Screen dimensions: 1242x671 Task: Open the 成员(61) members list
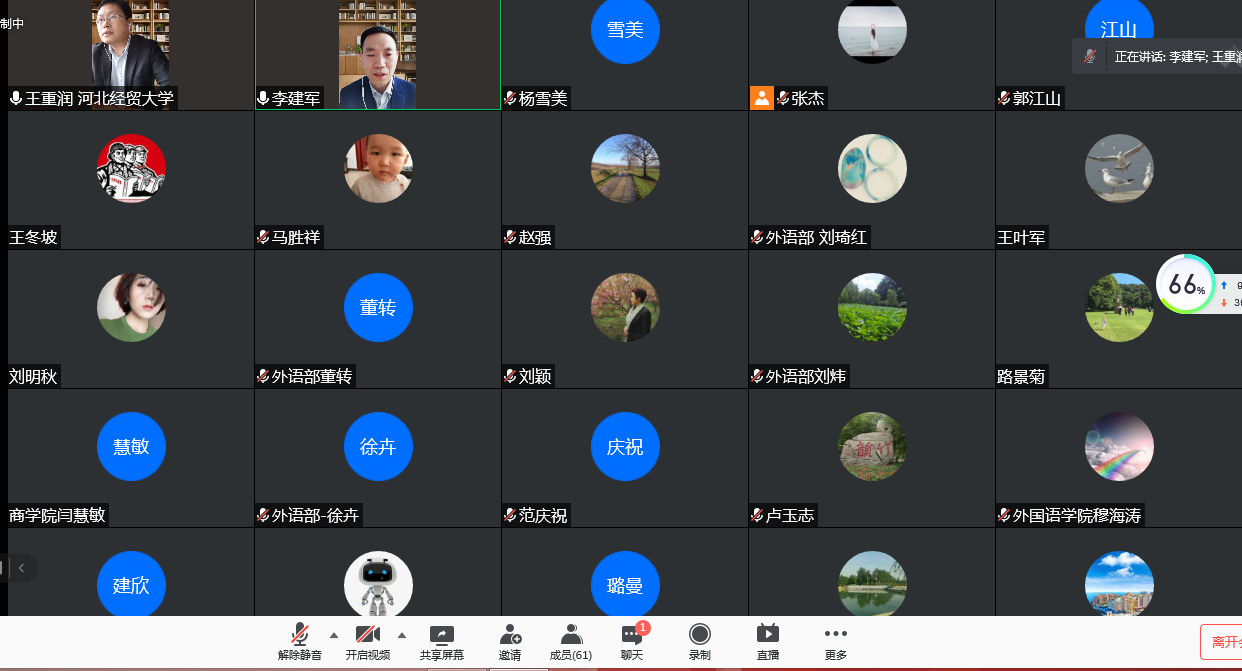[x=571, y=642]
